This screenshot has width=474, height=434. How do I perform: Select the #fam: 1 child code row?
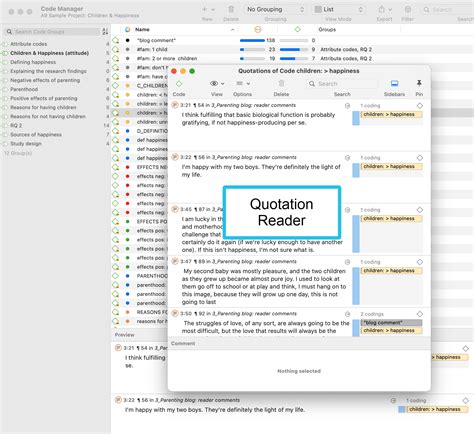[292, 49]
